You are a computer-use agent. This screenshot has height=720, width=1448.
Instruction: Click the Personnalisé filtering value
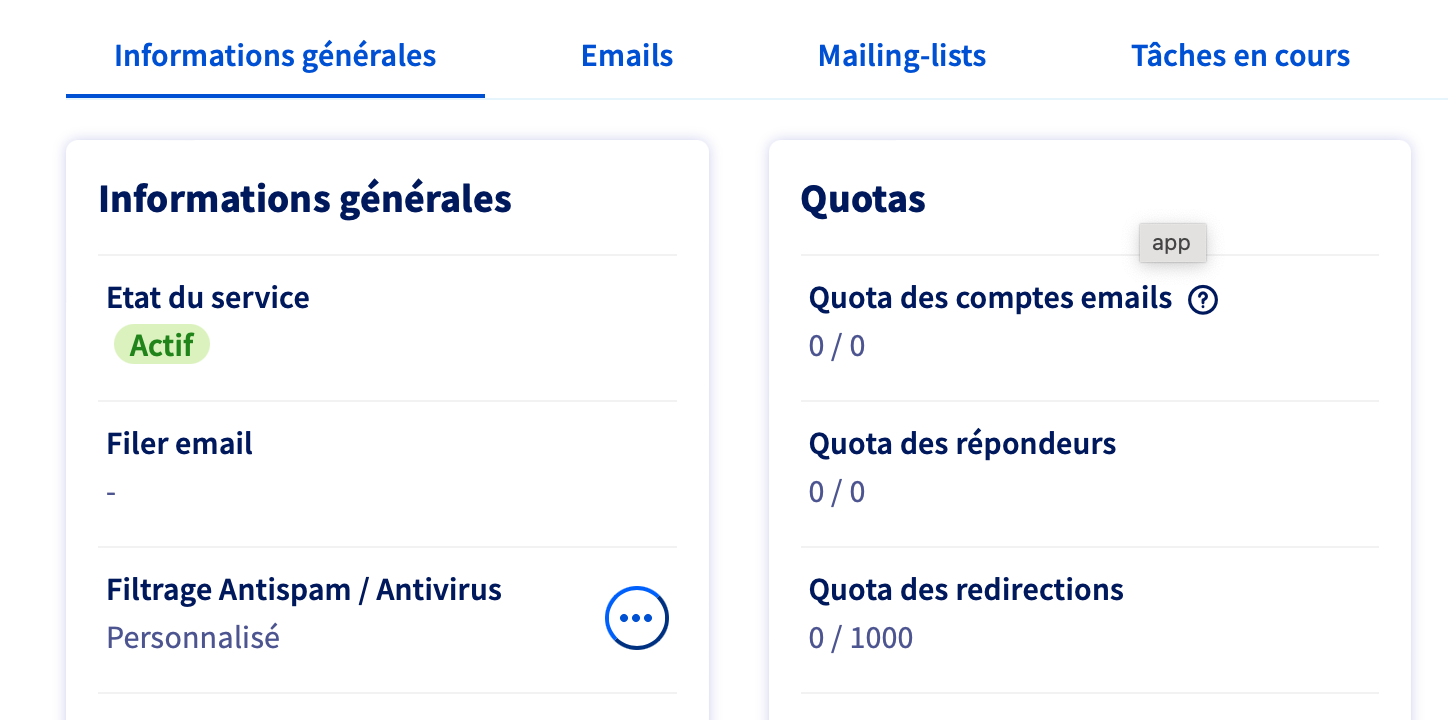pyautogui.click(x=193, y=637)
